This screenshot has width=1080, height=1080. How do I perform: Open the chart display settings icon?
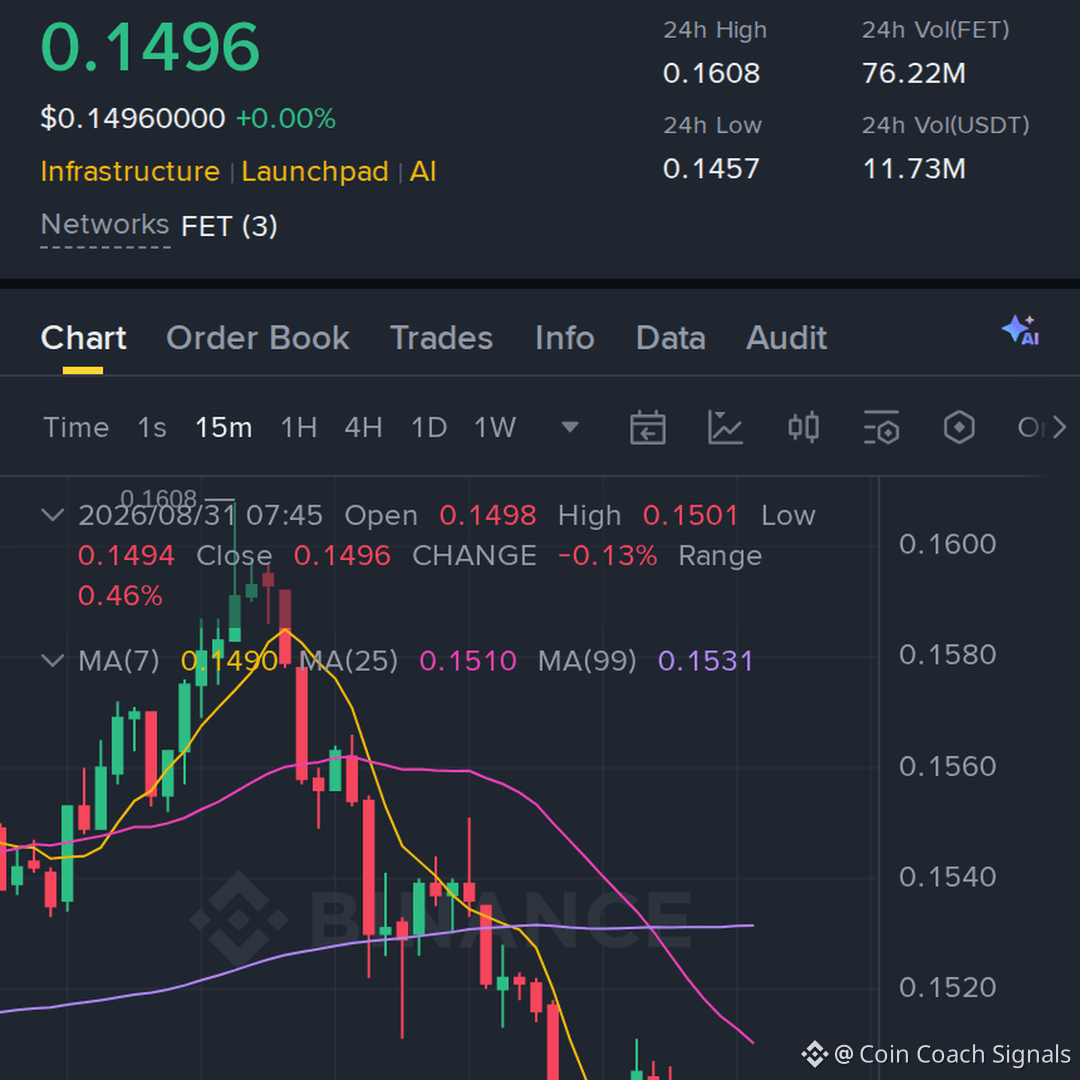coord(882,428)
